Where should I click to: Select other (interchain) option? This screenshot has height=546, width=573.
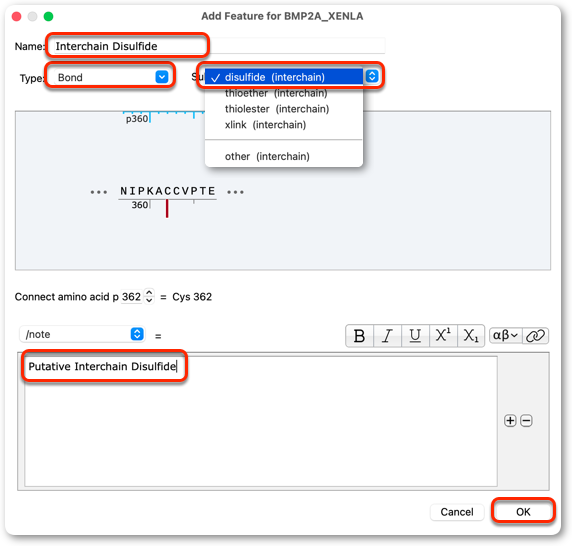(x=267, y=156)
